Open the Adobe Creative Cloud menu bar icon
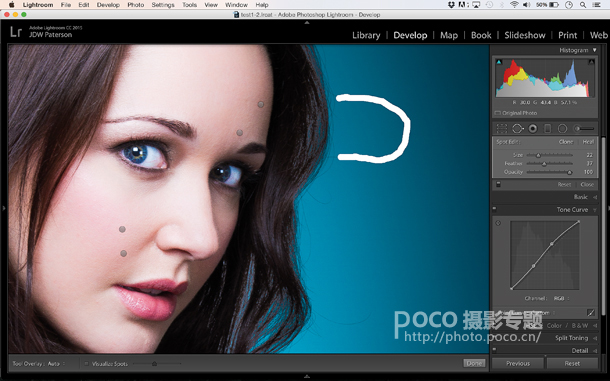Viewport: 610px width, 381px height. pyautogui.click(x=463, y=5)
